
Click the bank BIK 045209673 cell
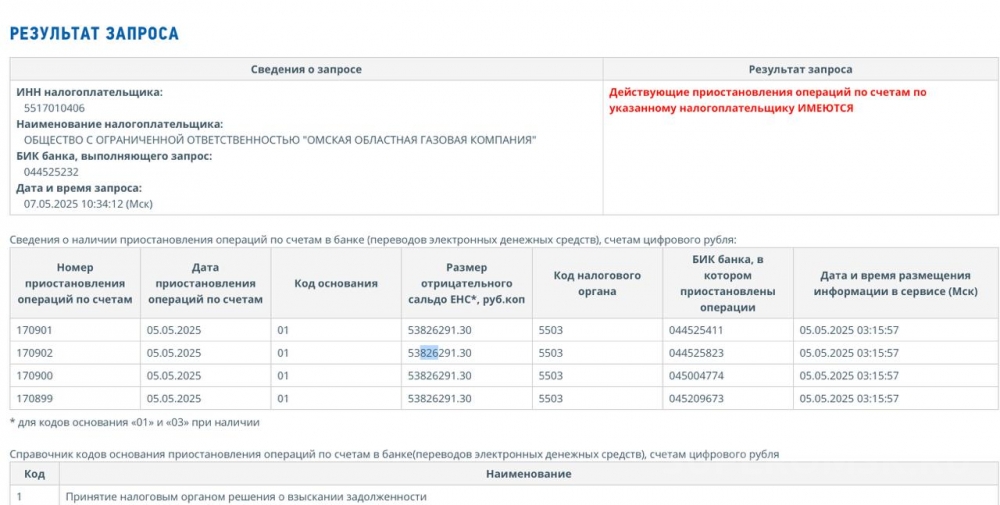[x=696, y=399]
